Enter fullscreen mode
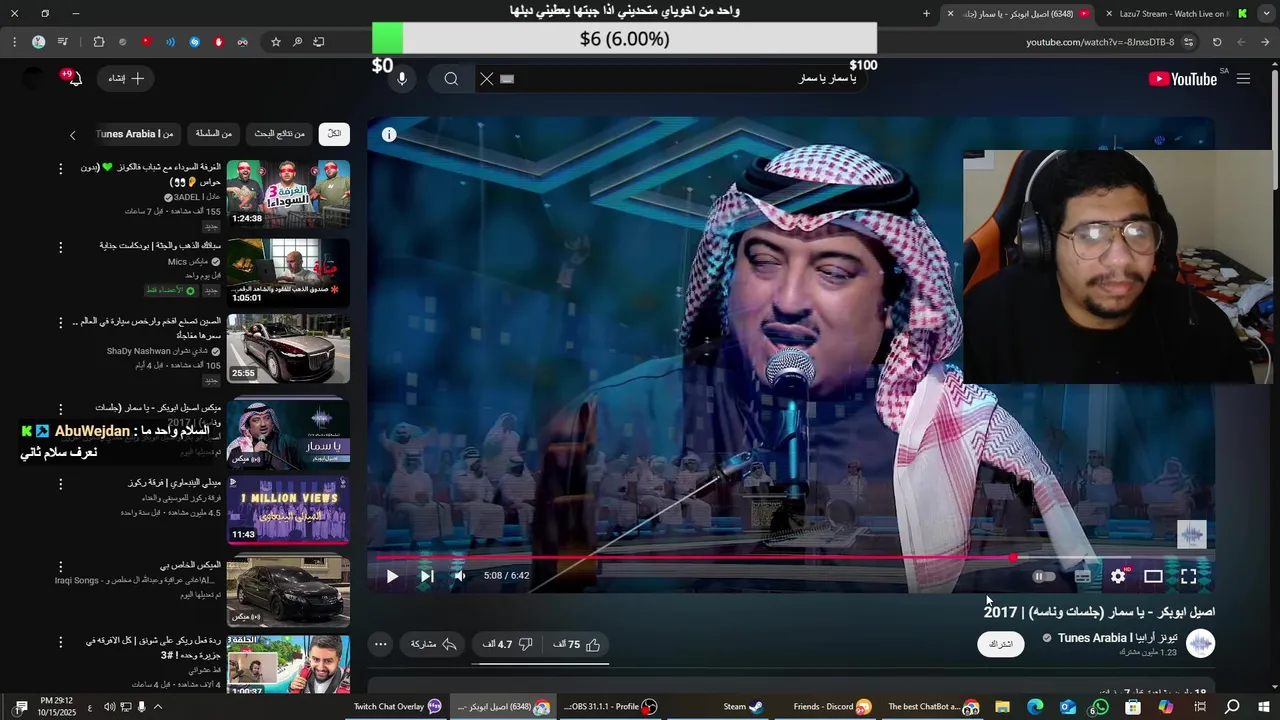The height and width of the screenshot is (720, 1280). coord(1188,576)
